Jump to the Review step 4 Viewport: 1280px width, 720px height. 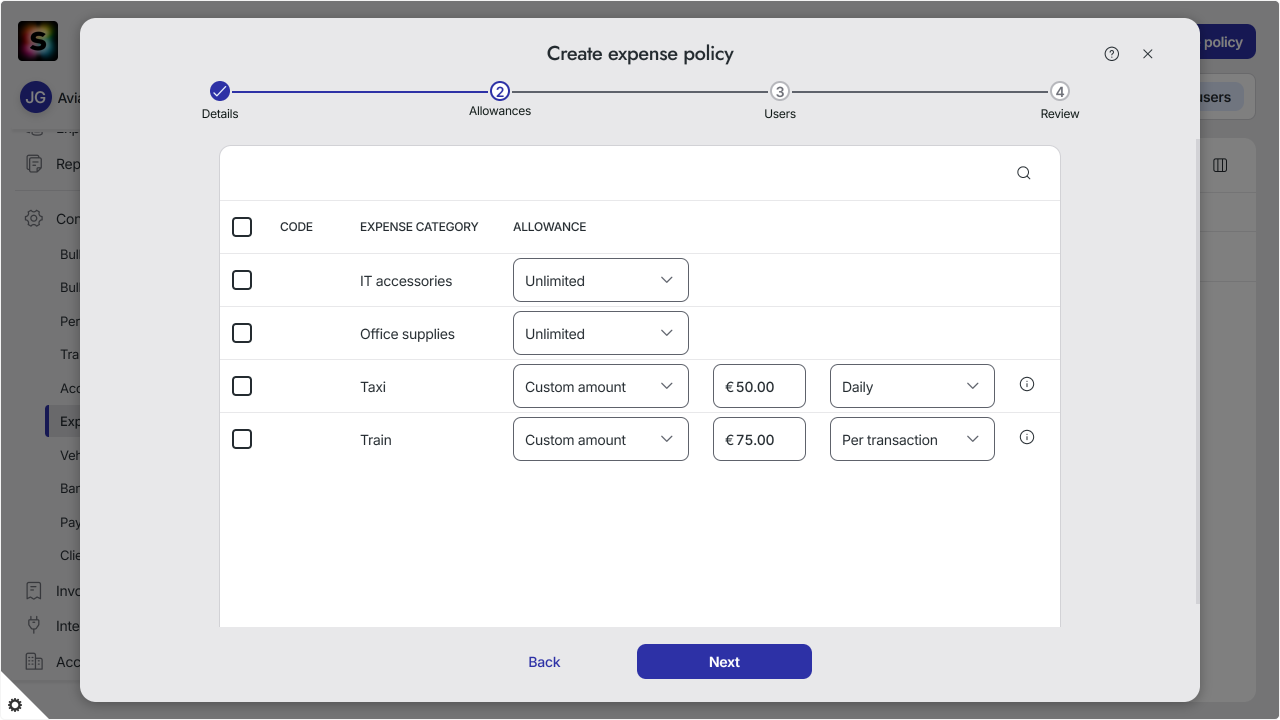(1060, 100)
